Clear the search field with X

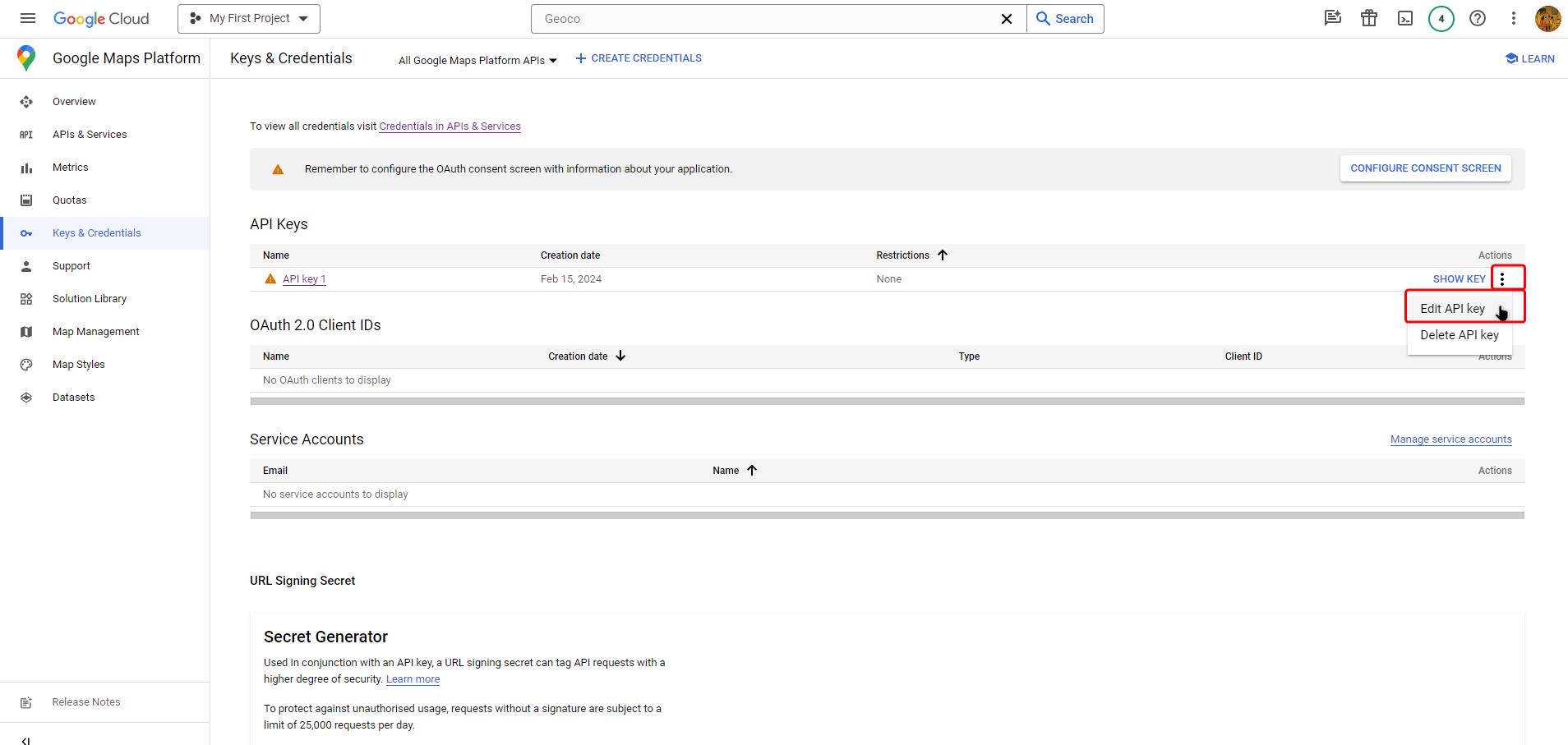click(1006, 19)
